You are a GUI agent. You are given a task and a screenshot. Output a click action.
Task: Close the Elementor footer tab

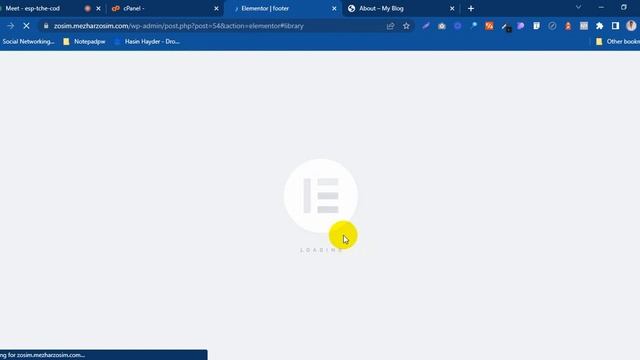point(334,8)
